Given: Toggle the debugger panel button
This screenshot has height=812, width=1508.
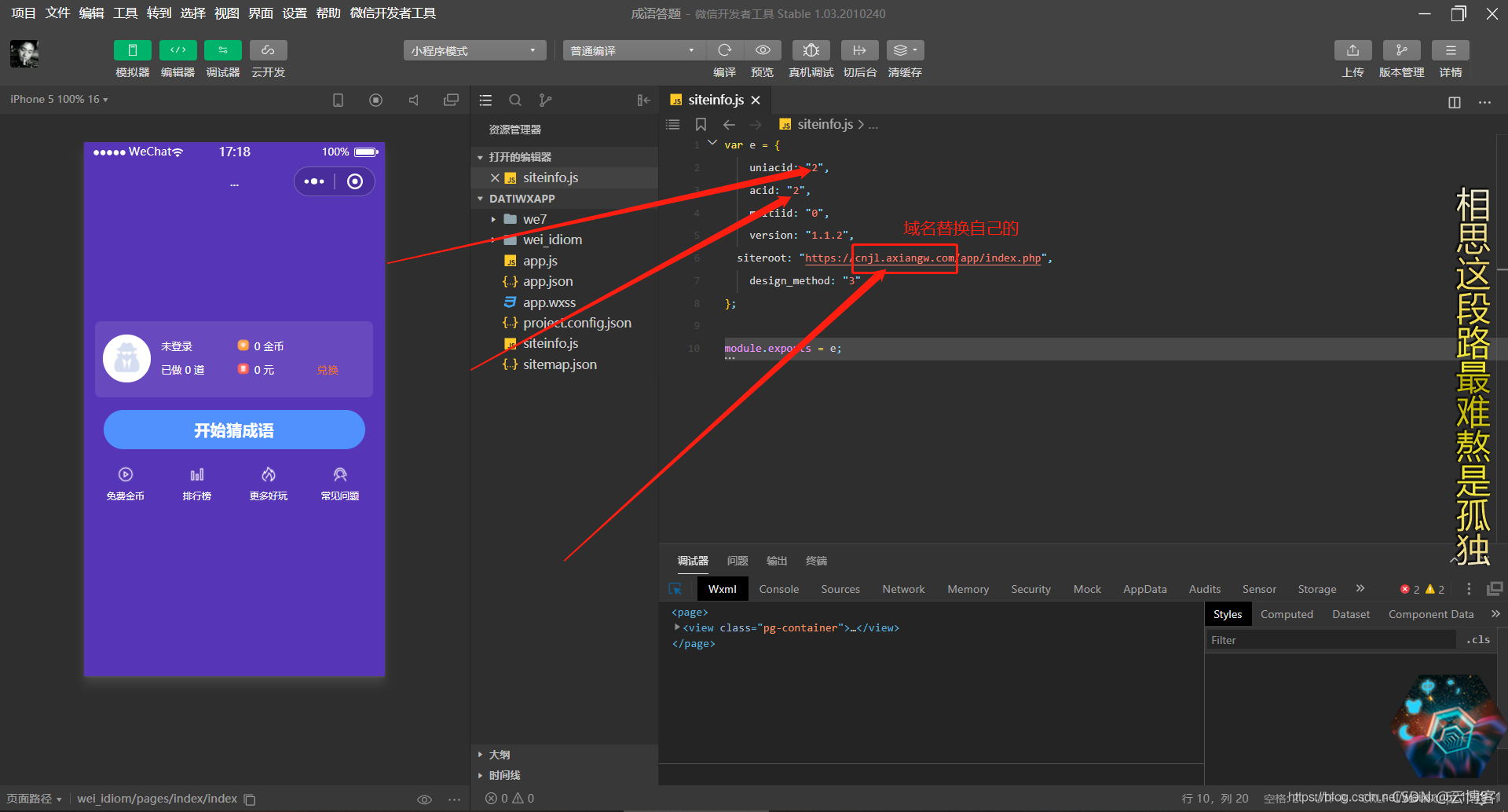Looking at the screenshot, I should [x=223, y=50].
